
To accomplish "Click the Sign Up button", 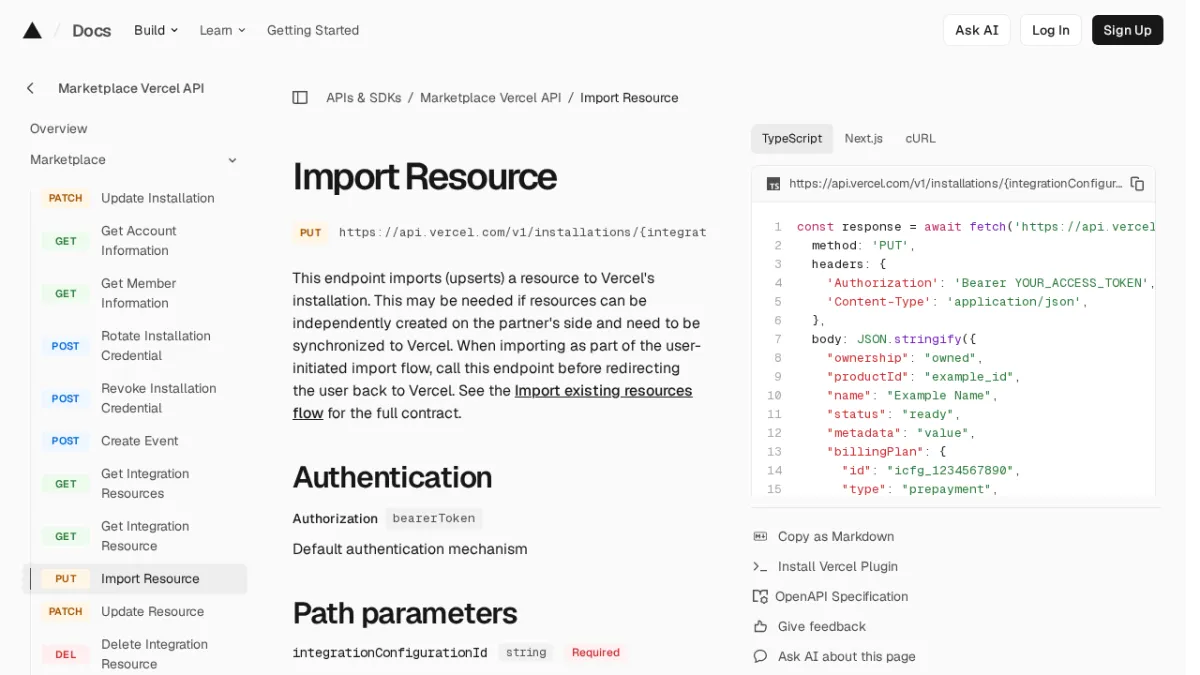I will 1128,30.
